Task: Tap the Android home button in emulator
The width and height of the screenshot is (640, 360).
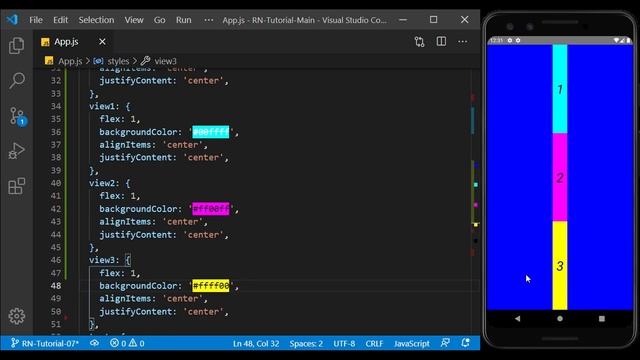Action: [560, 318]
